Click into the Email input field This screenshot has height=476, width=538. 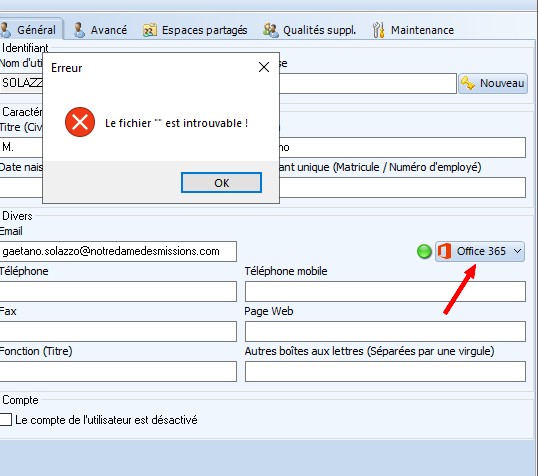click(x=118, y=251)
